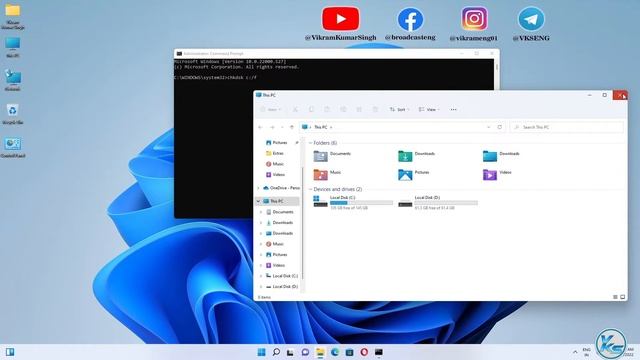640x360 pixels.
Task: Expand Documents under This PC in tree
Action: point(261,212)
